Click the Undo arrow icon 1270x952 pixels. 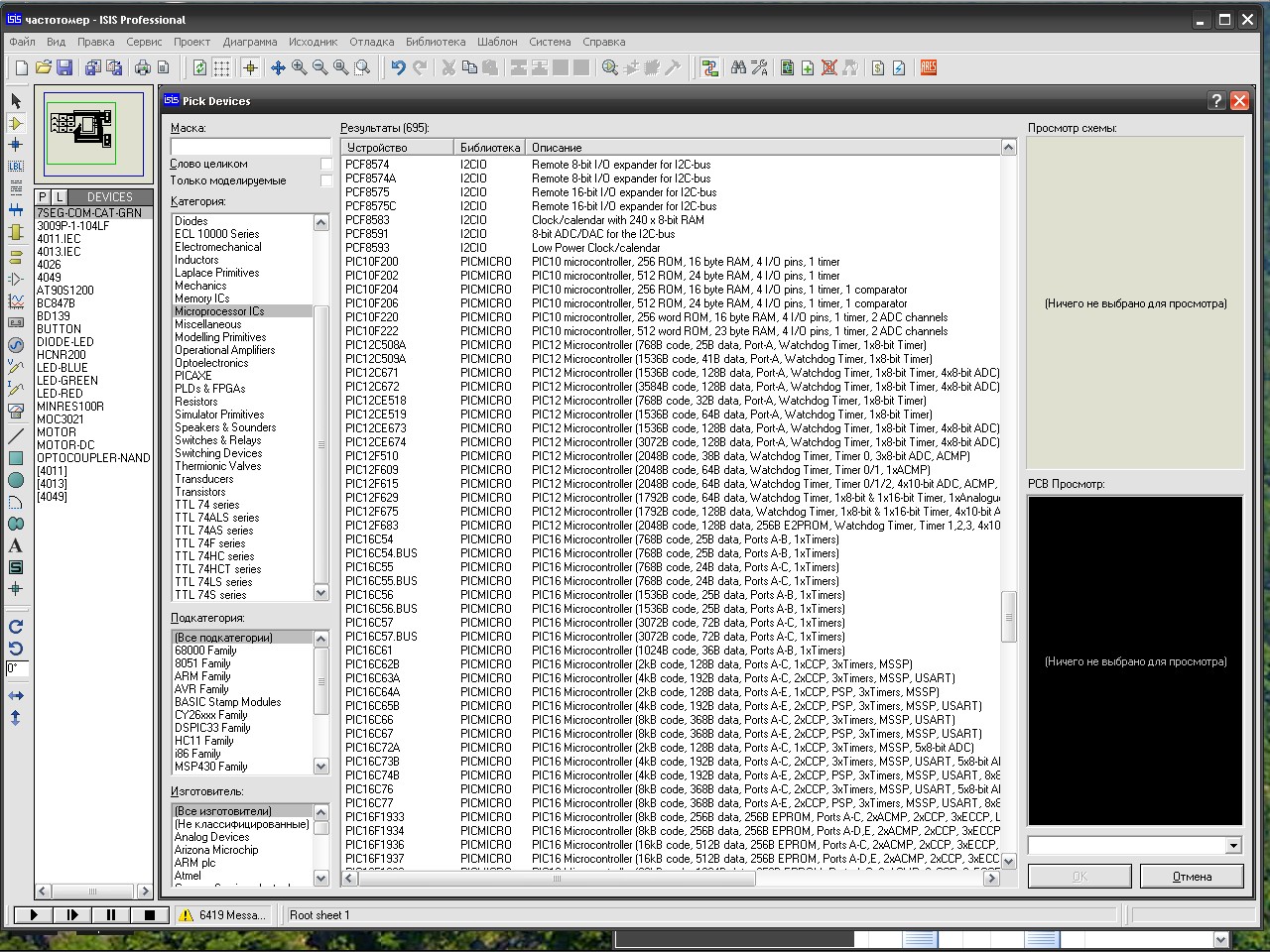(x=398, y=67)
